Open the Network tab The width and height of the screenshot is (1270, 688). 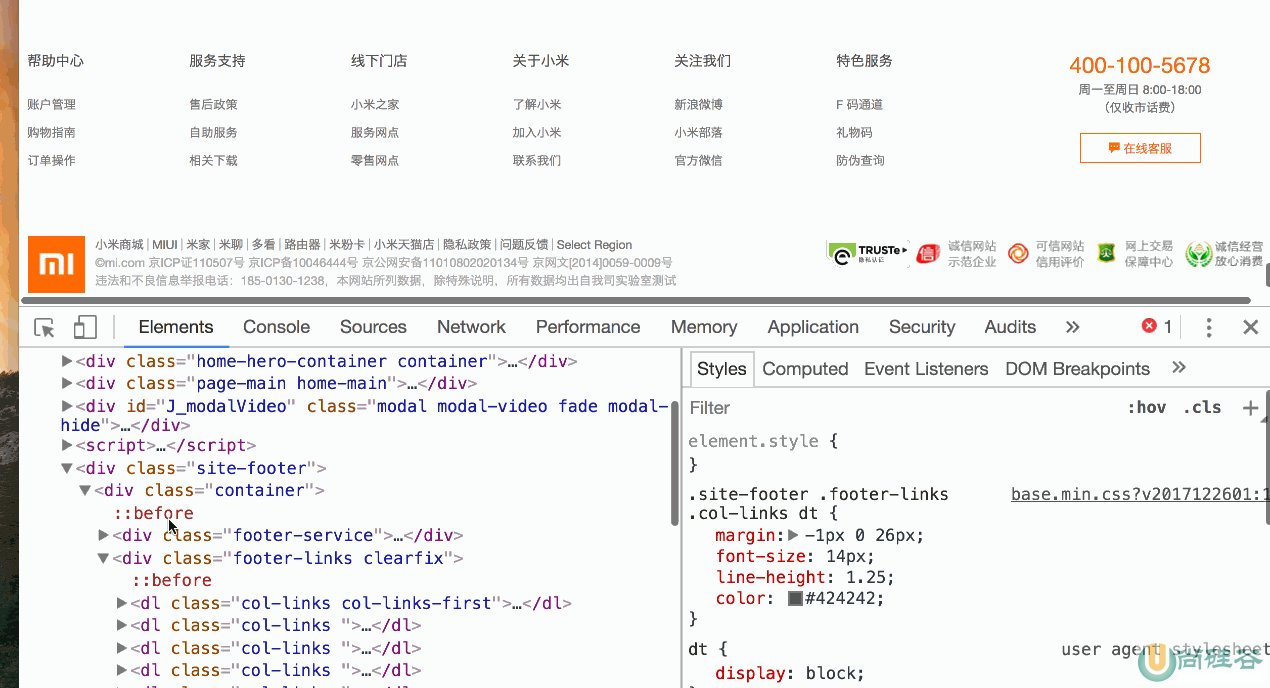pos(471,327)
